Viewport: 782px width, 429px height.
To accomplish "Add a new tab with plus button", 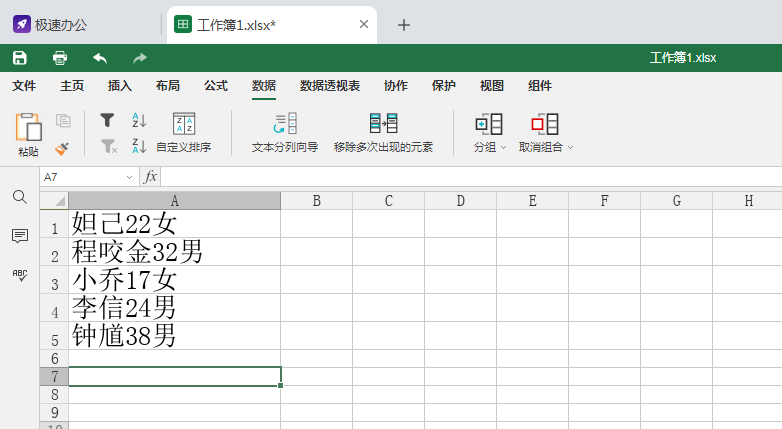I will coord(403,25).
